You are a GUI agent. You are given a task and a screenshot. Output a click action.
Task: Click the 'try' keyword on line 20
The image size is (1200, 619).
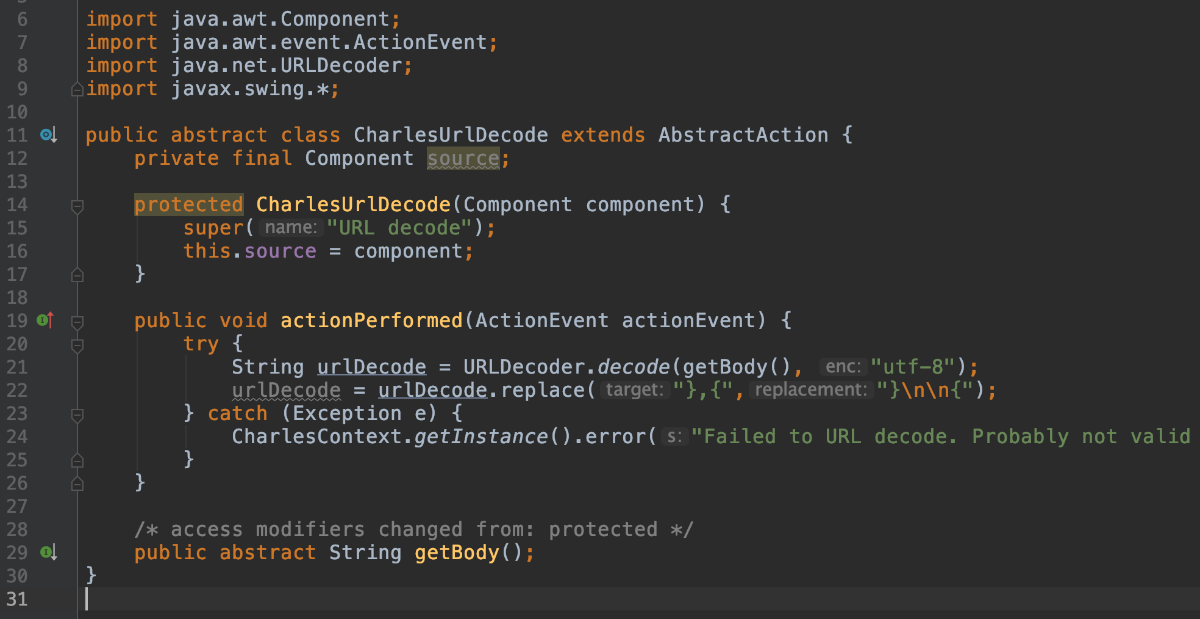tap(201, 344)
